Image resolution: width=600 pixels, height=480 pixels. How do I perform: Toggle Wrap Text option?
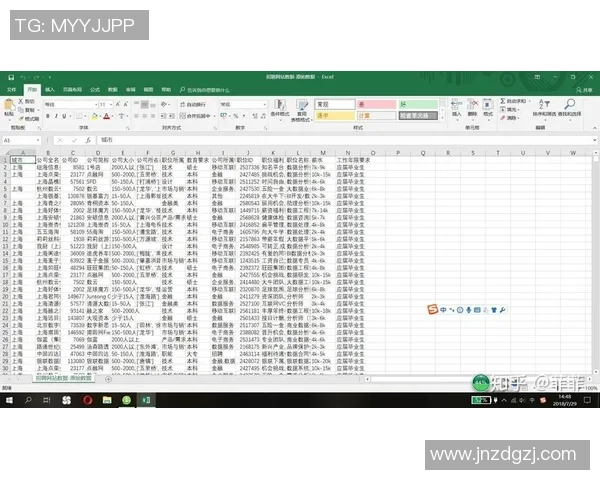(193, 104)
